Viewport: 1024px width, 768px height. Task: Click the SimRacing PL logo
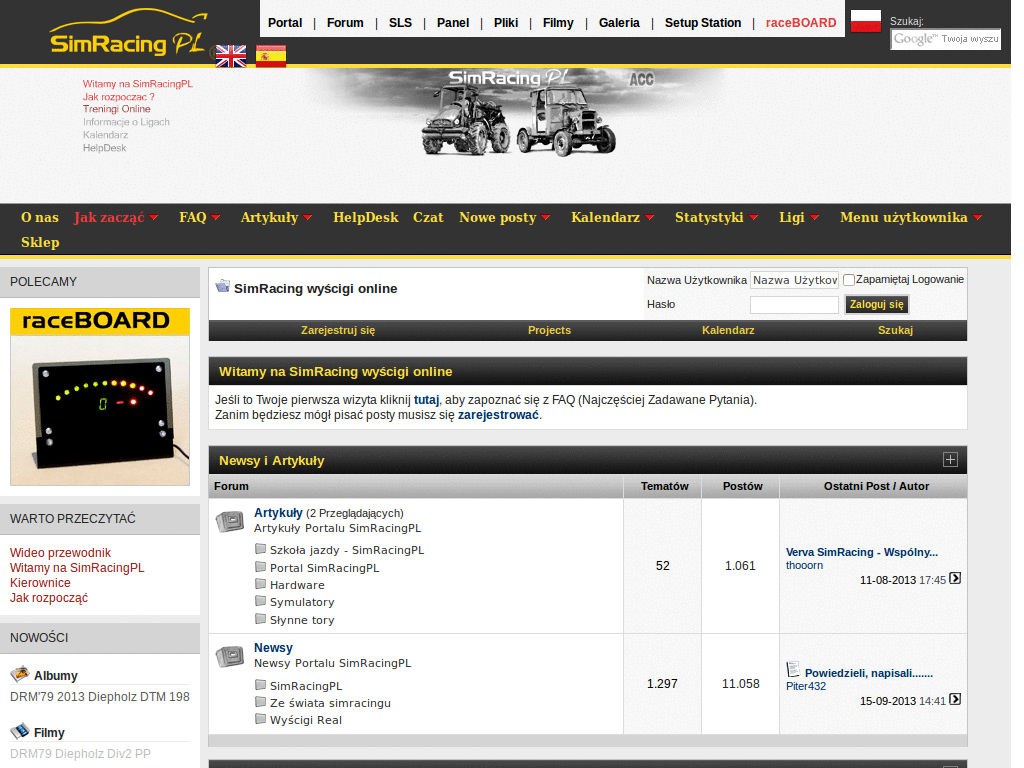click(x=129, y=33)
